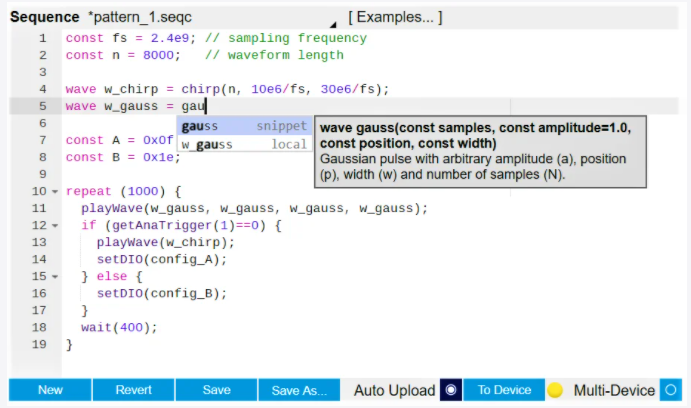691x408 pixels.
Task: Enable the Multi-Device toggle
Action: tap(671, 390)
